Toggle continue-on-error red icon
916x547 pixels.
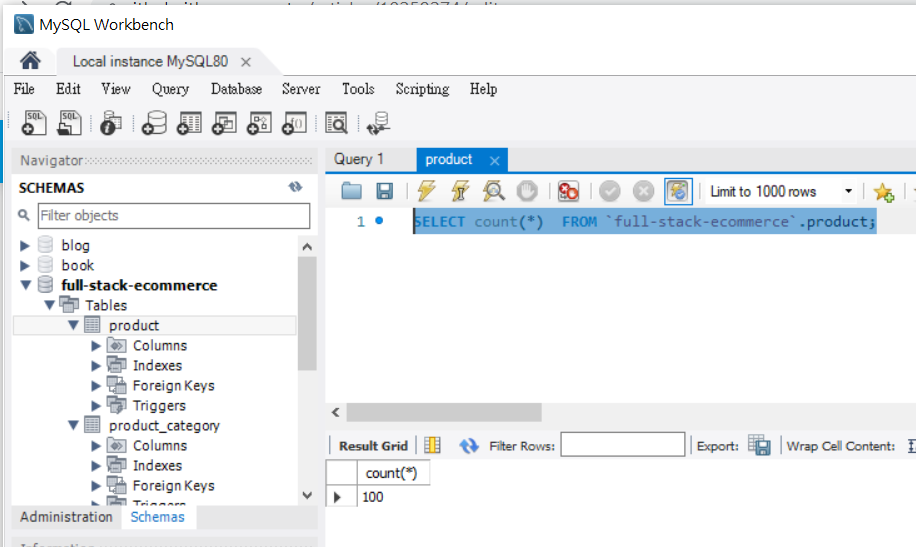pyautogui.click(x=568, y=191)
